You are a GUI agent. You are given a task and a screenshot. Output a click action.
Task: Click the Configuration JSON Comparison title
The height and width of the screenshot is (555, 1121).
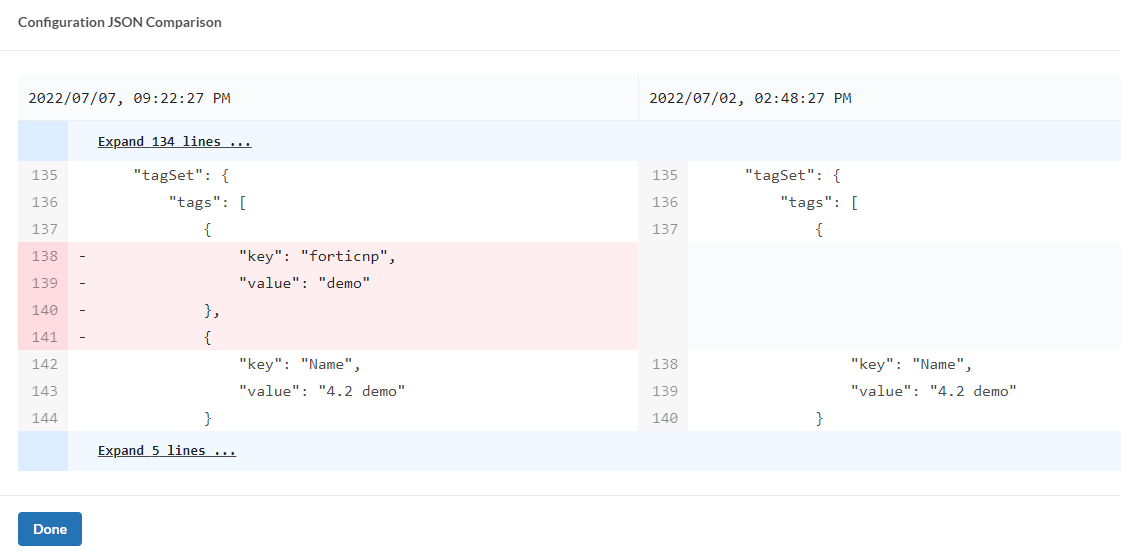120,22
